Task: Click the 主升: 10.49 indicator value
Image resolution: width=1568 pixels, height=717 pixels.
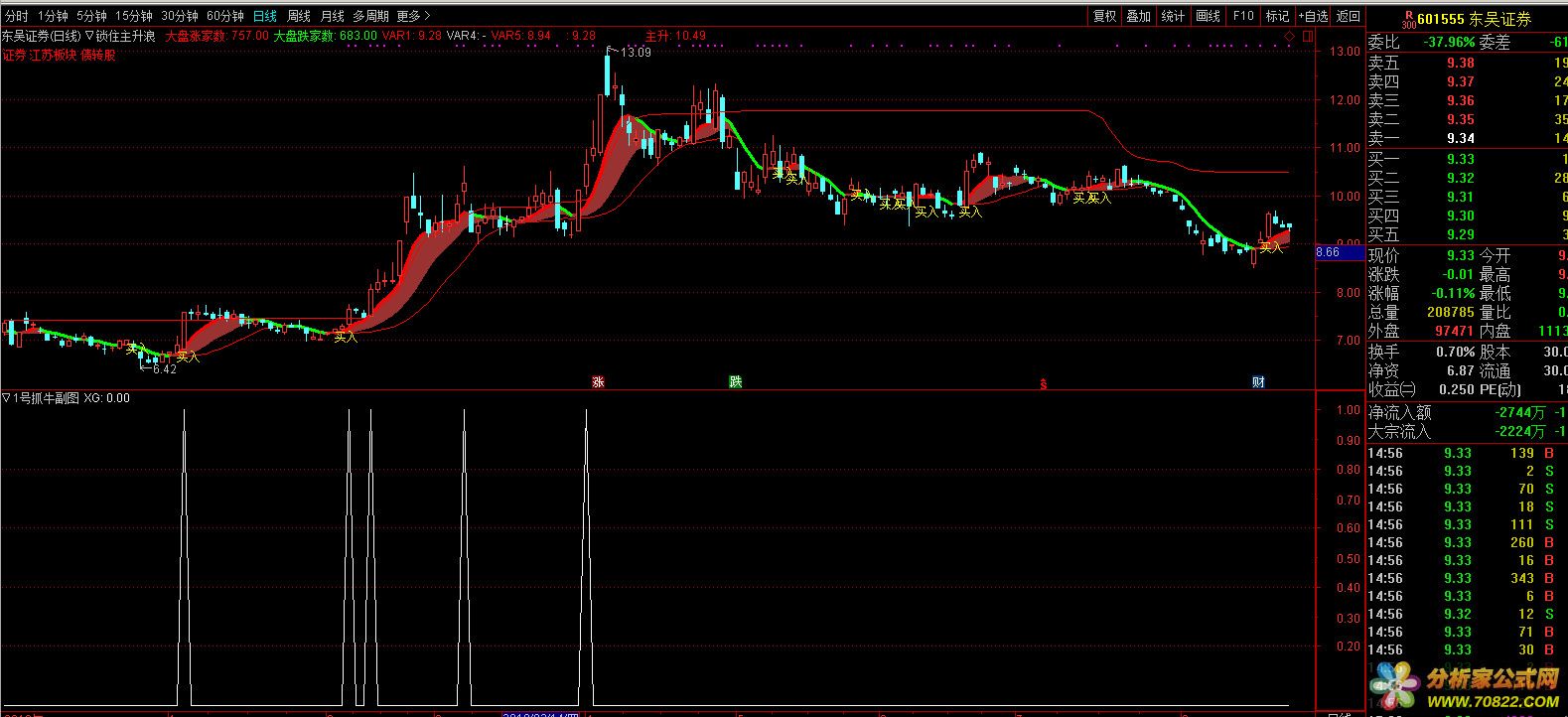Action: coord(675,36)
